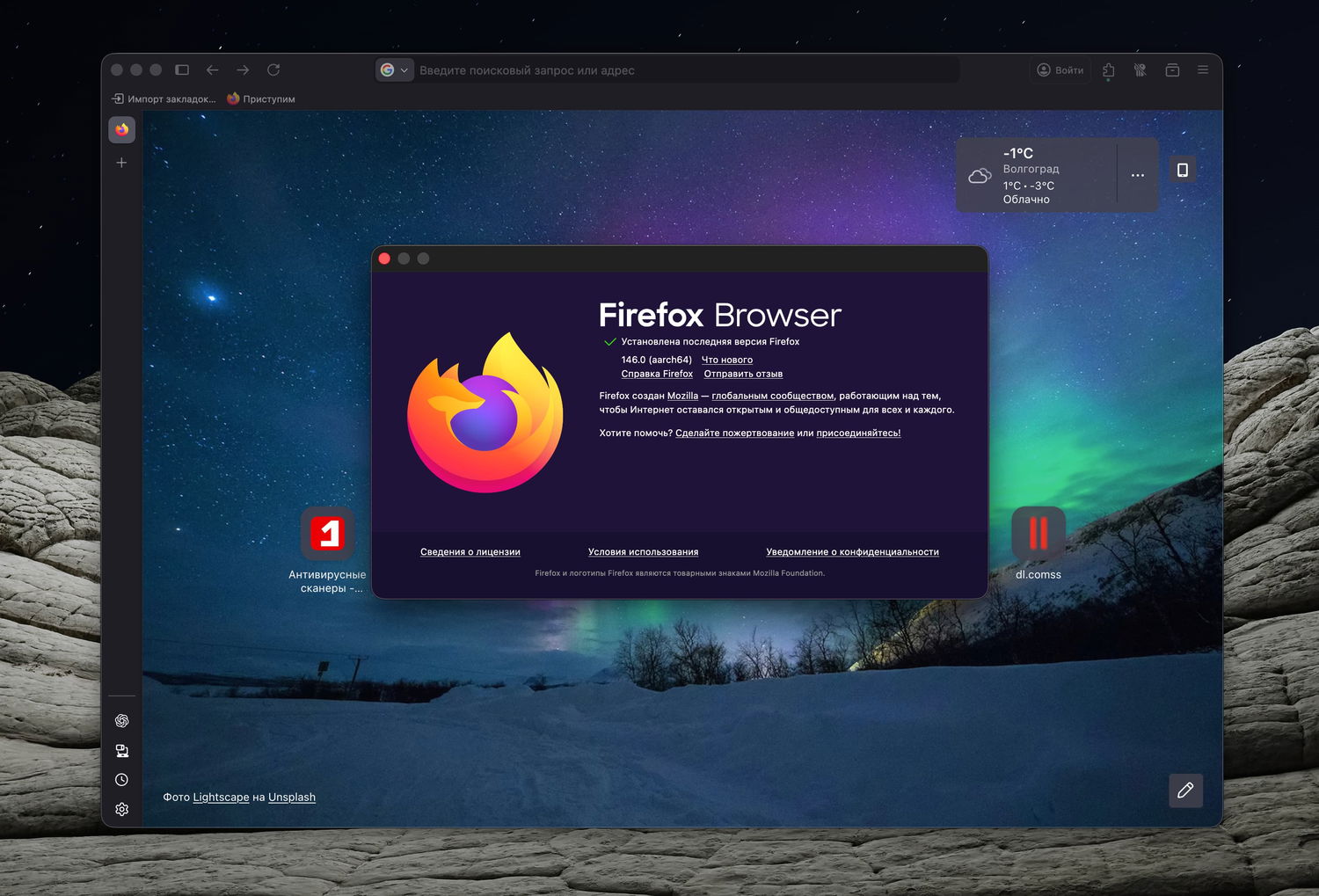
Task: Click the -1°C current temperature
Action: pos(1018,153)
